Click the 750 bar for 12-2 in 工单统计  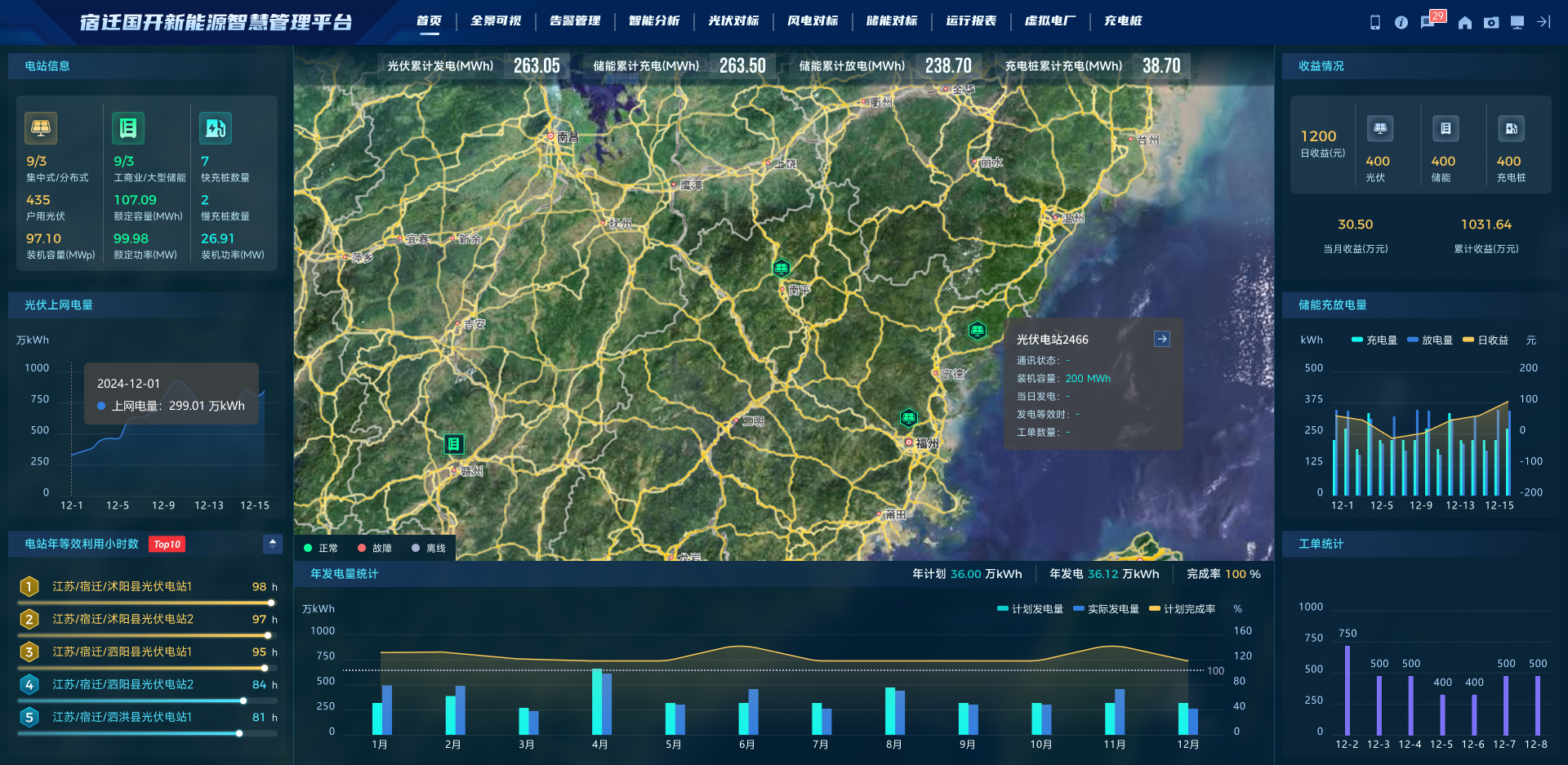tap(1347, 690)
